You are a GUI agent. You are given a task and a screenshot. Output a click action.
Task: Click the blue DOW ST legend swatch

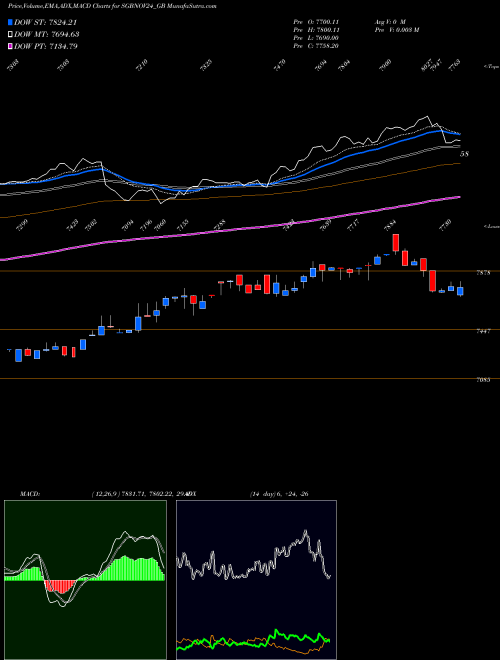point(10,22)
